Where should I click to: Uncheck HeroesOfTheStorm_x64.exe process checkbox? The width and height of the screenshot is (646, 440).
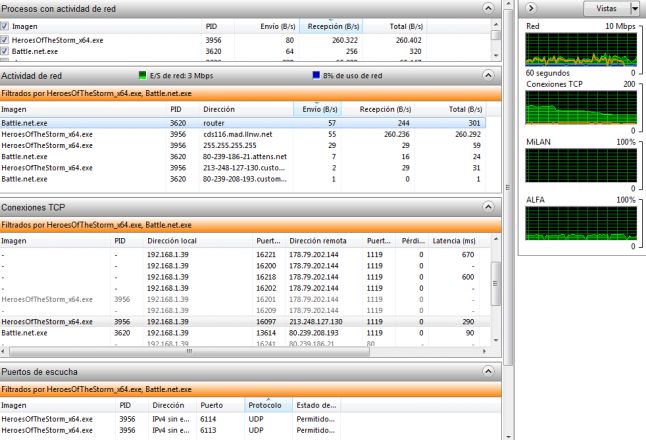point(5,40)
